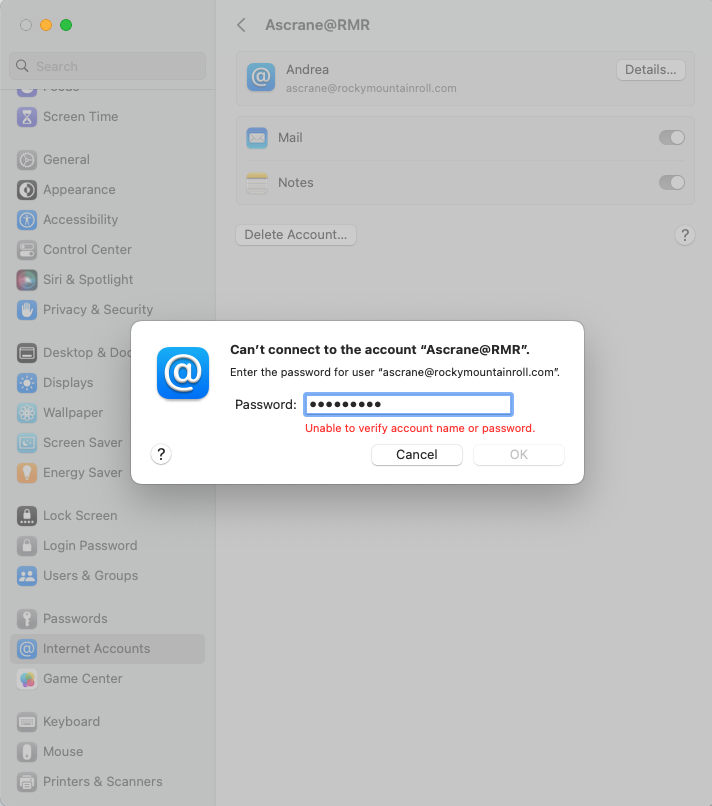Image resolution: width=712 pixels, height=806 pixels.
Task: Open the Details… account options
Action: click(650, 70)
